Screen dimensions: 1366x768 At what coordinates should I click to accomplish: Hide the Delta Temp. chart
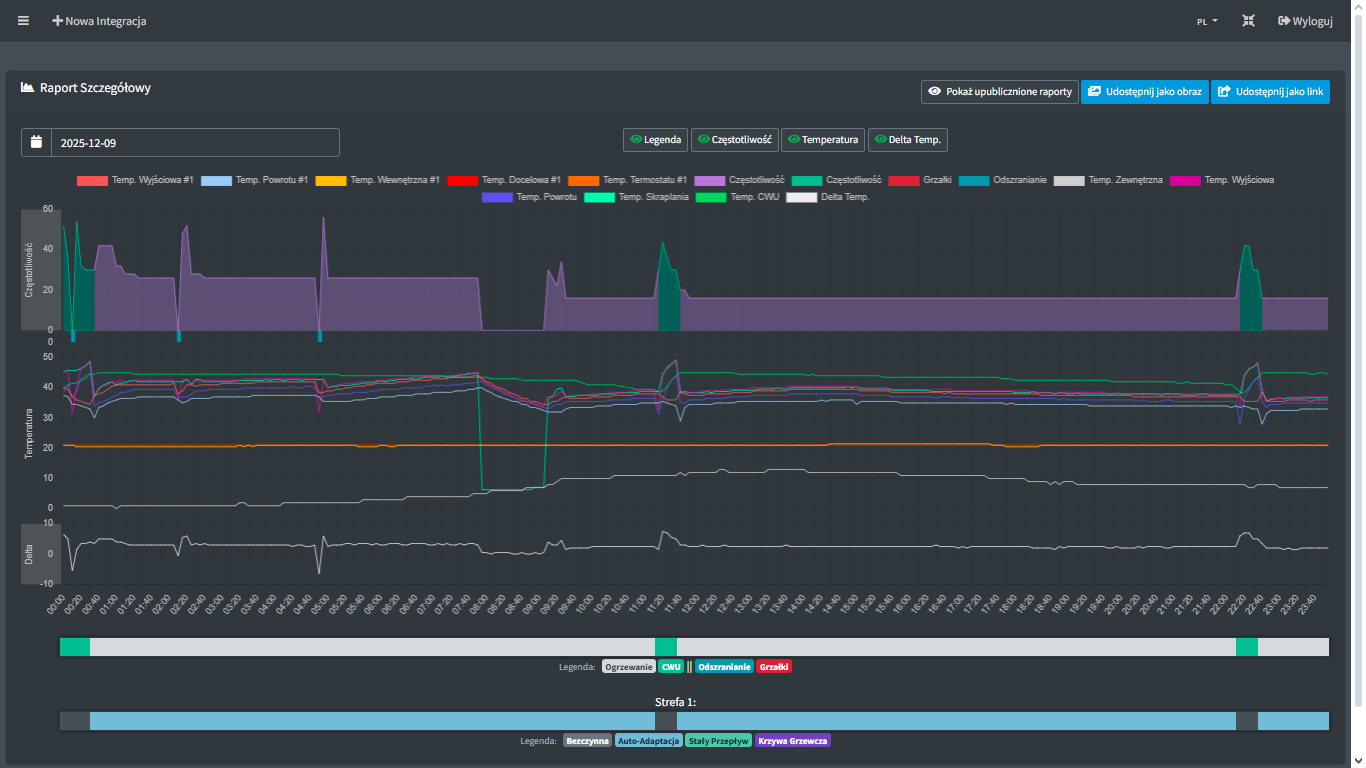907,140
